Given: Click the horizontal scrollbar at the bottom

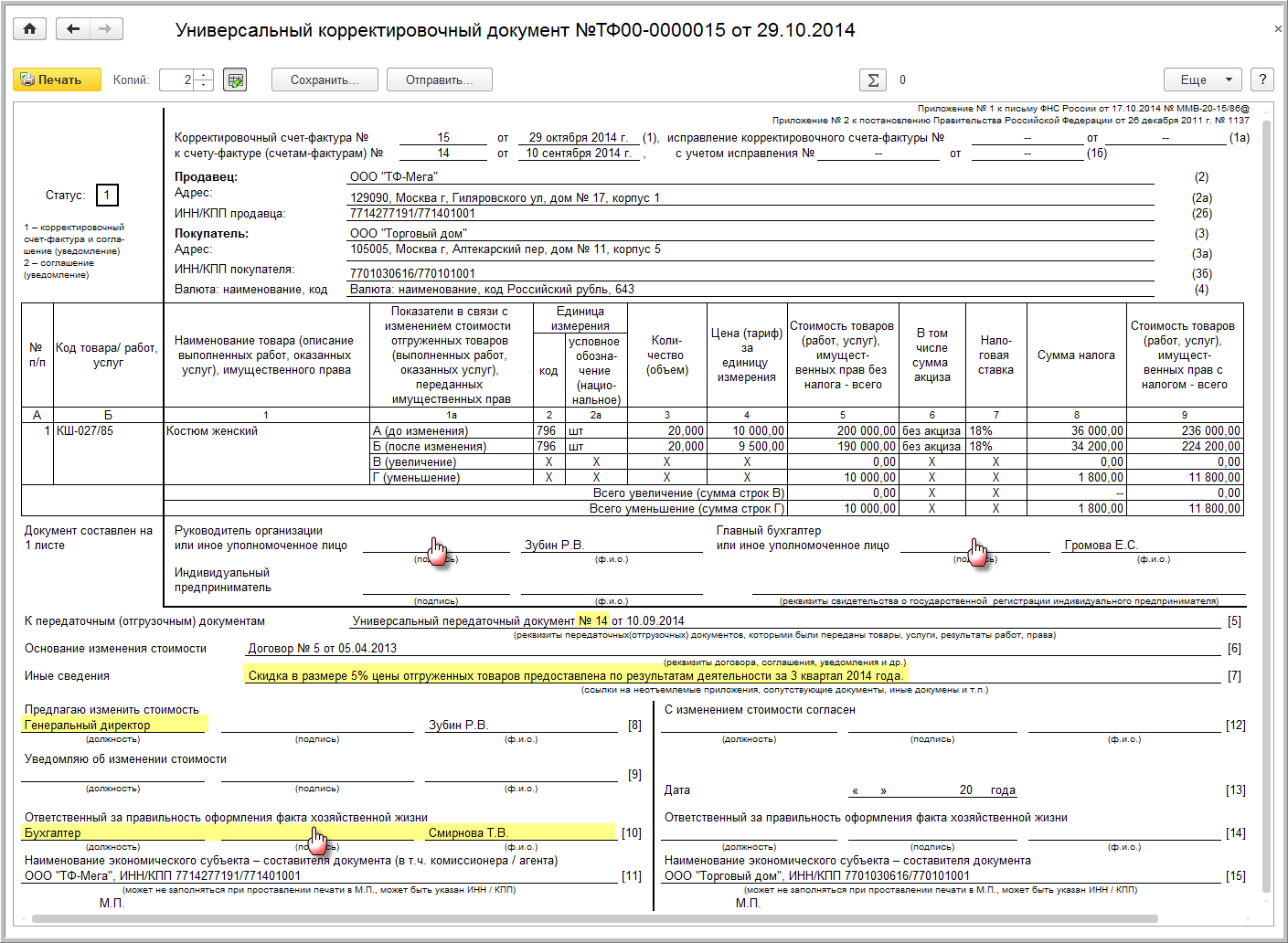Looking at the screenshot, I should point(594,919).
